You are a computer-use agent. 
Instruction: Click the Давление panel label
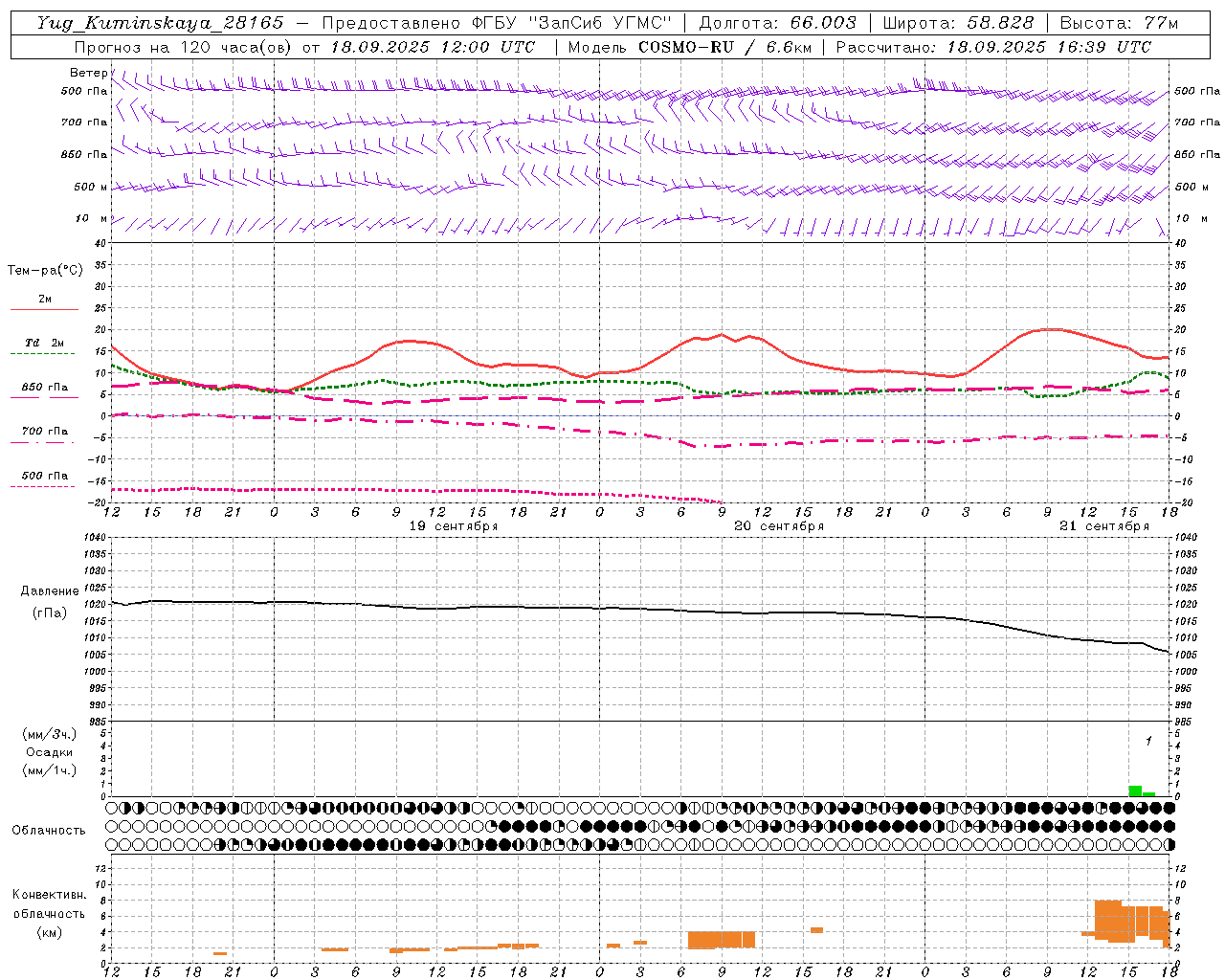point(48,591)
